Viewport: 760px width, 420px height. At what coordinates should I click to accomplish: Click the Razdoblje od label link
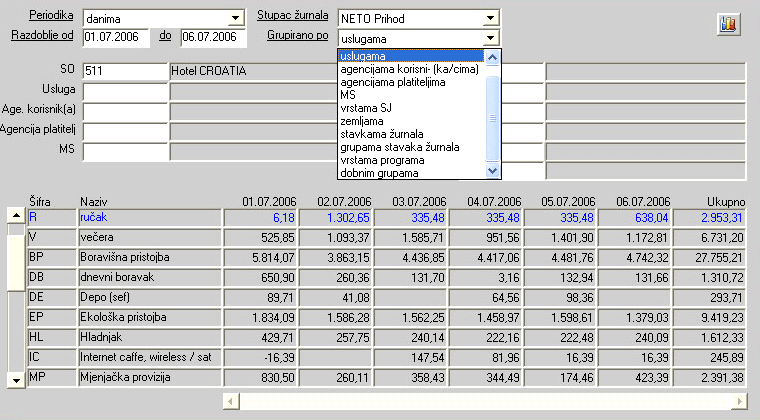[43, 36]
